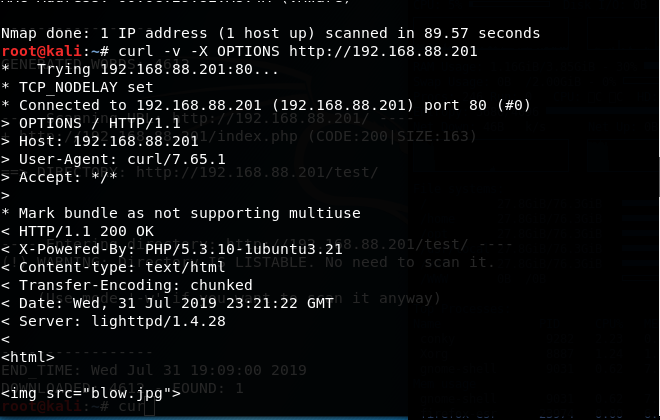Open the http://192.168.88.201 URL in the curl command

coord(383,51)
